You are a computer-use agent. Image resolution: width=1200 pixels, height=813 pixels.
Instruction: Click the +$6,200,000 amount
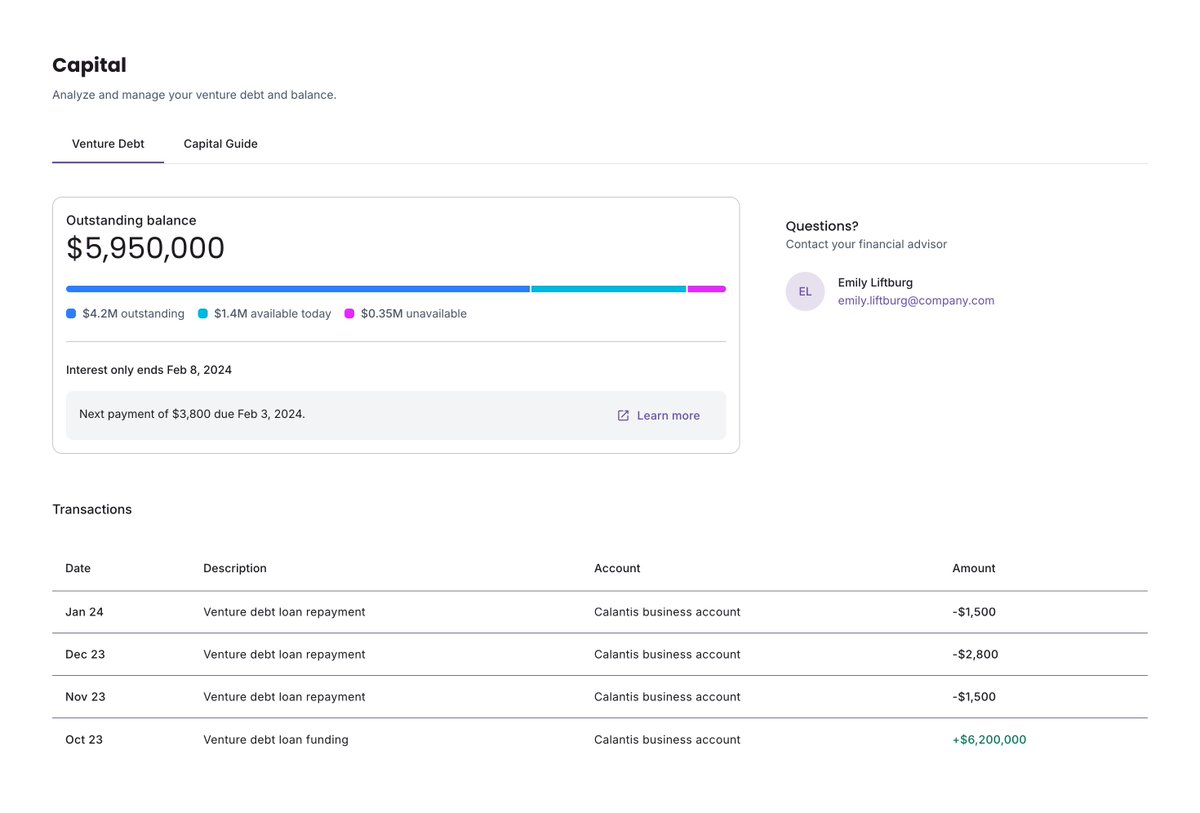(989, 740)
